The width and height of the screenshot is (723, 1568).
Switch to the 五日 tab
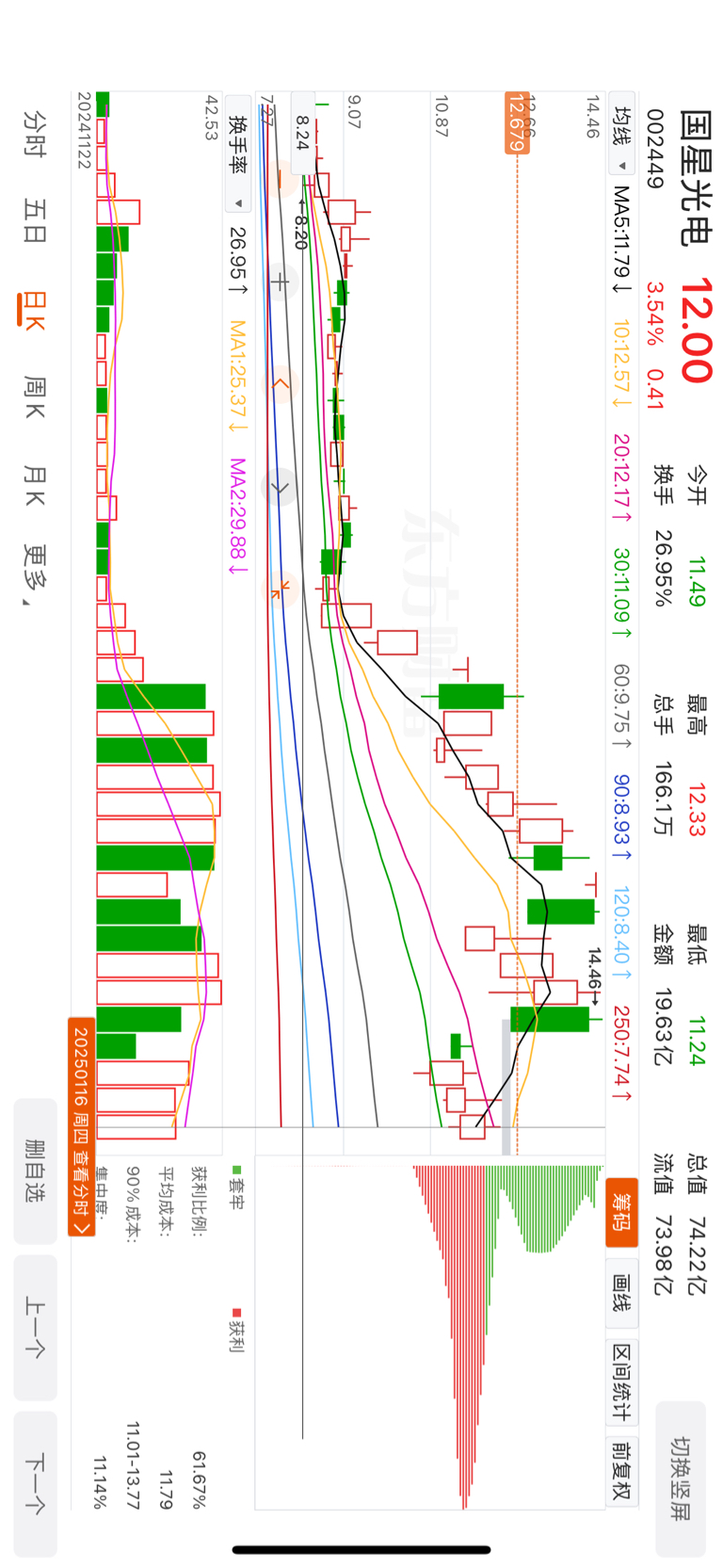click(x=34, y=220)
